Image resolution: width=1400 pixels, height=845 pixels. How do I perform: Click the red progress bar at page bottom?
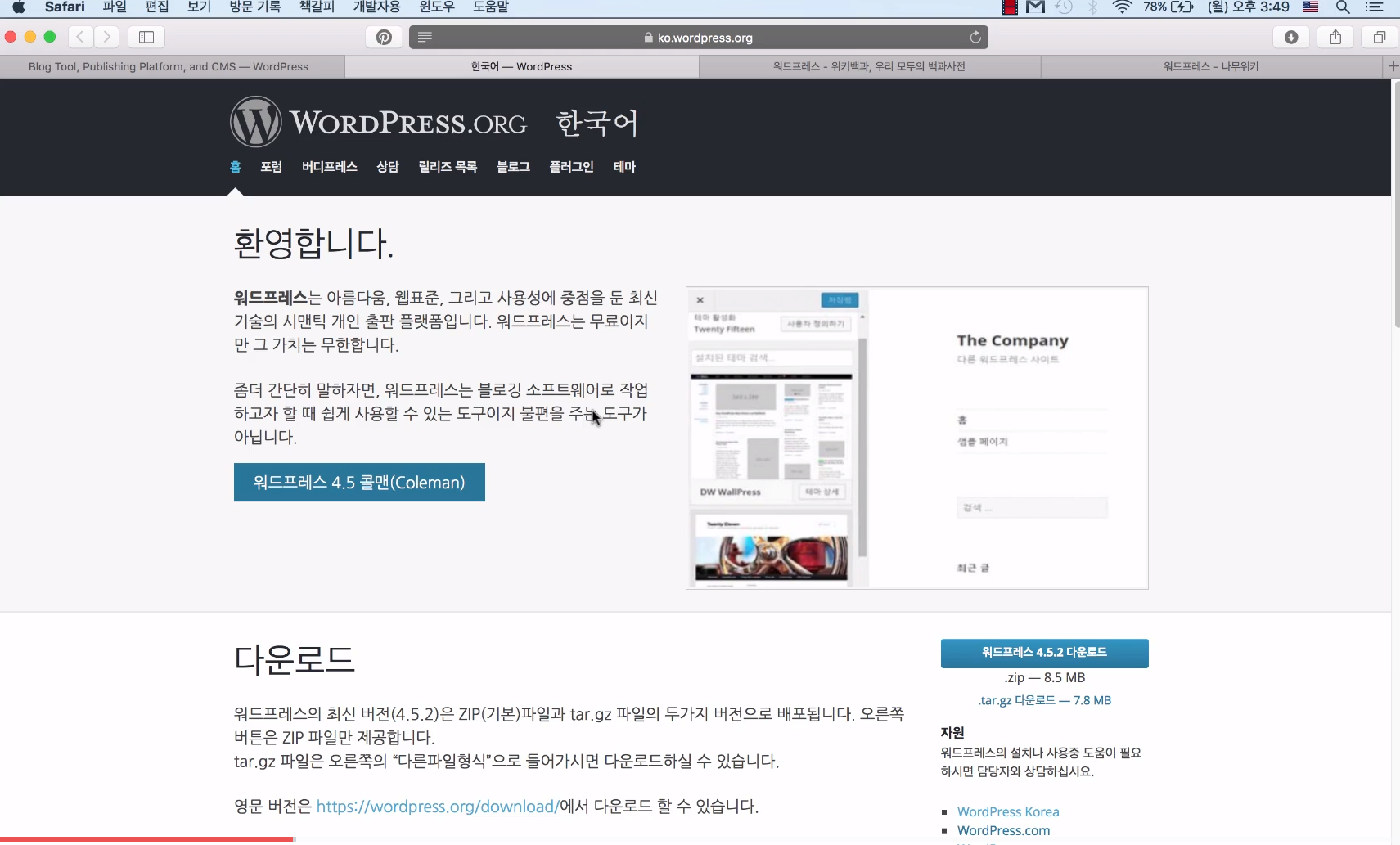146,839
